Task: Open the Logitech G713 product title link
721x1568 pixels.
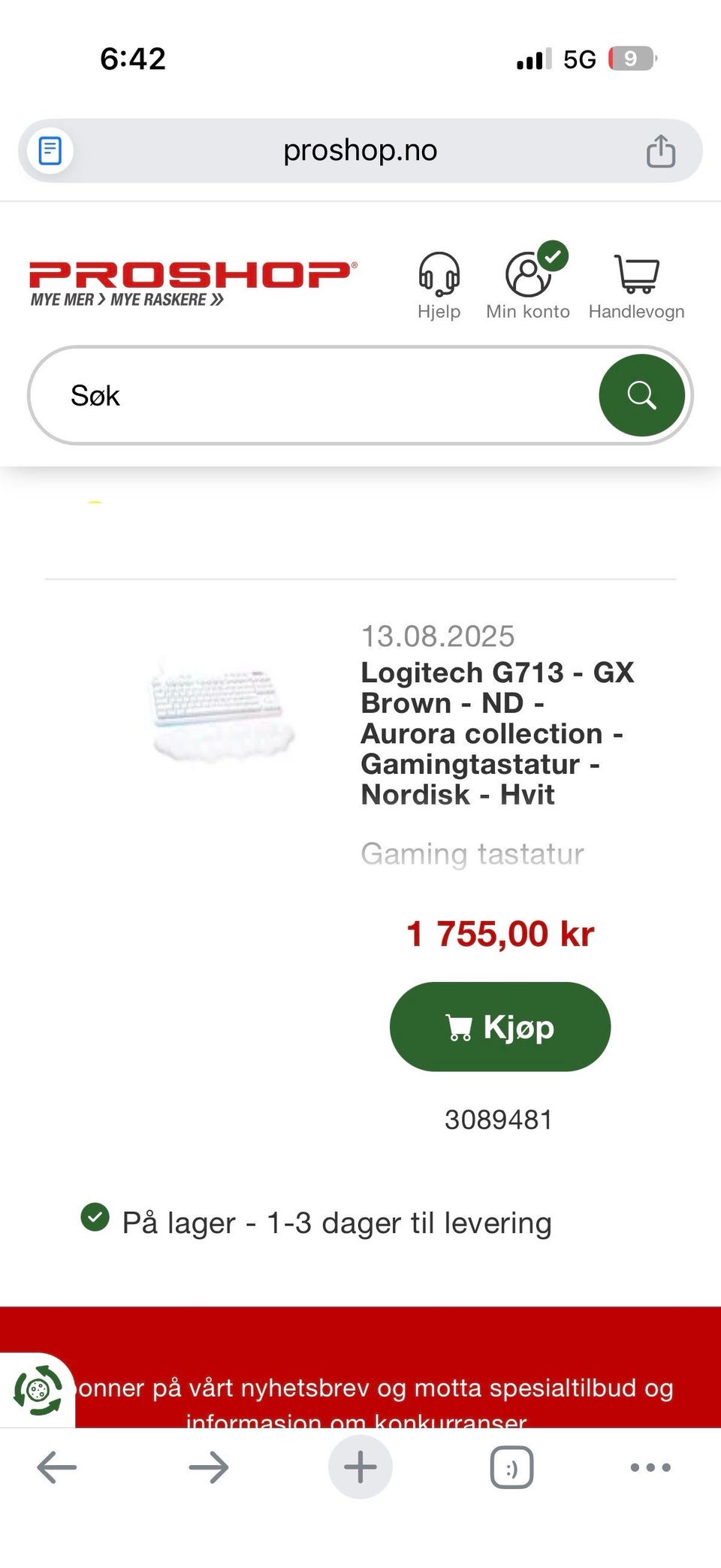Action: (x=497, y=733)
